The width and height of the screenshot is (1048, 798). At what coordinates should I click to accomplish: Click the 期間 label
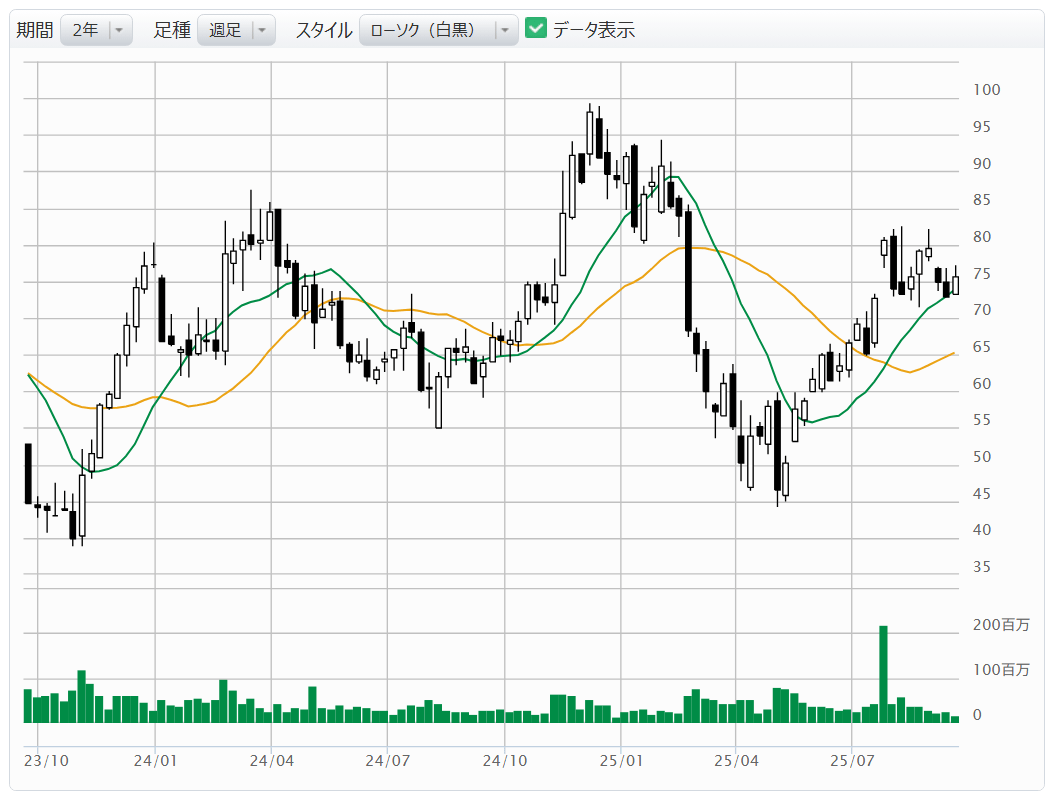point(34,30)
